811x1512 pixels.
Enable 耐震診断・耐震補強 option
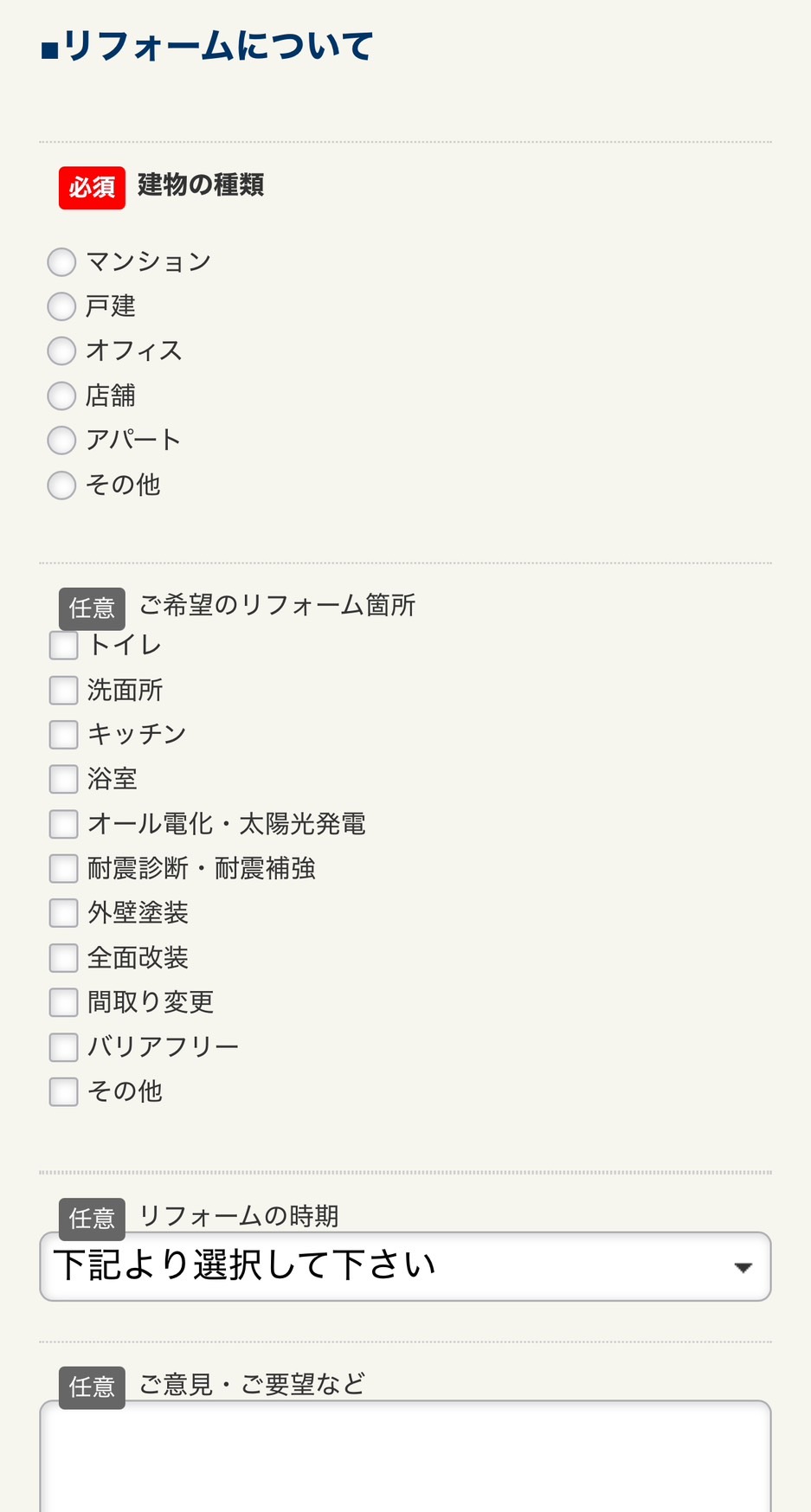(x=62, y=868)
